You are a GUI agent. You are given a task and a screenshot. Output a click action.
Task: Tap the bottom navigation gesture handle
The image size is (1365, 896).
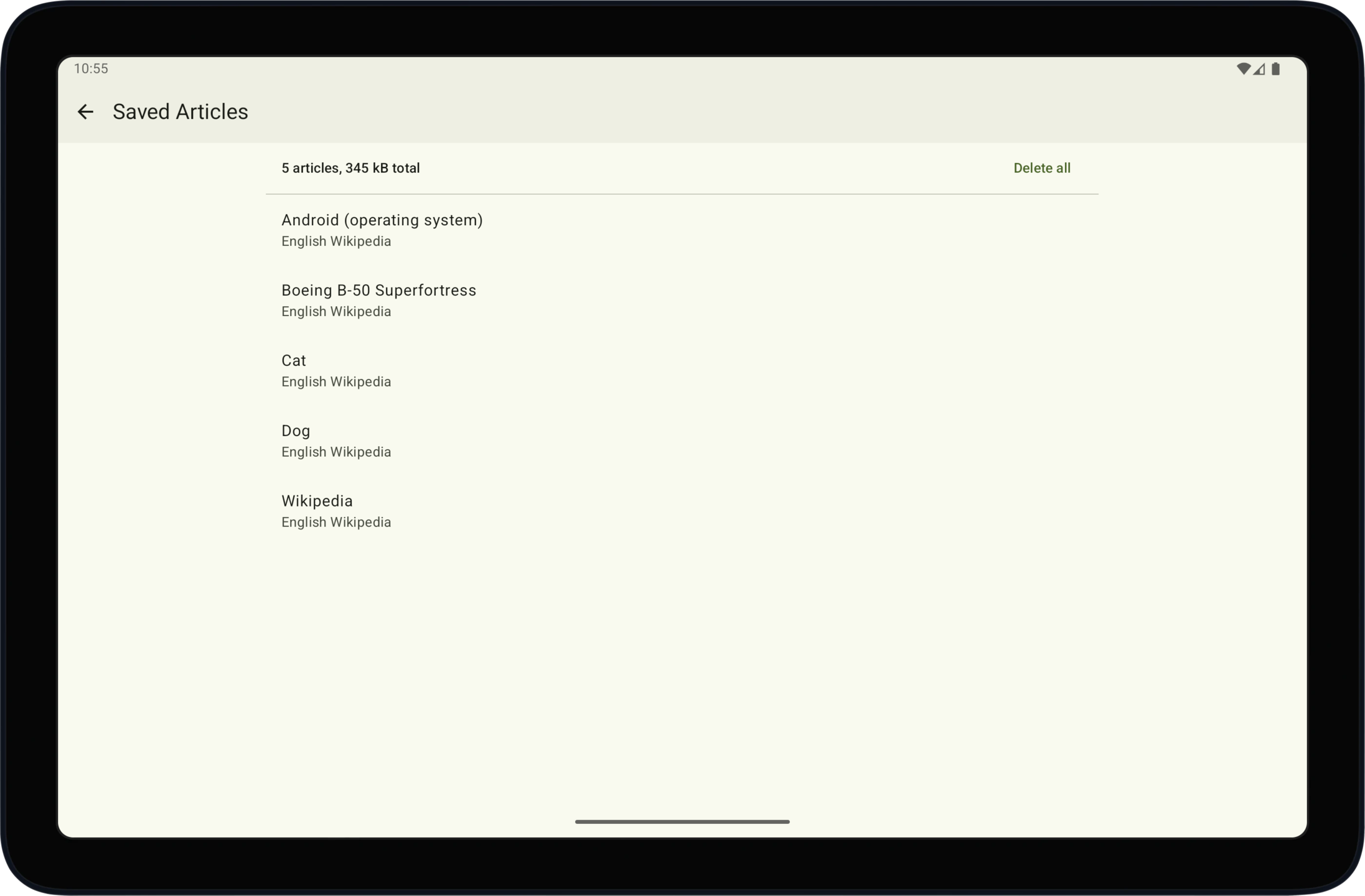point(682,822)
